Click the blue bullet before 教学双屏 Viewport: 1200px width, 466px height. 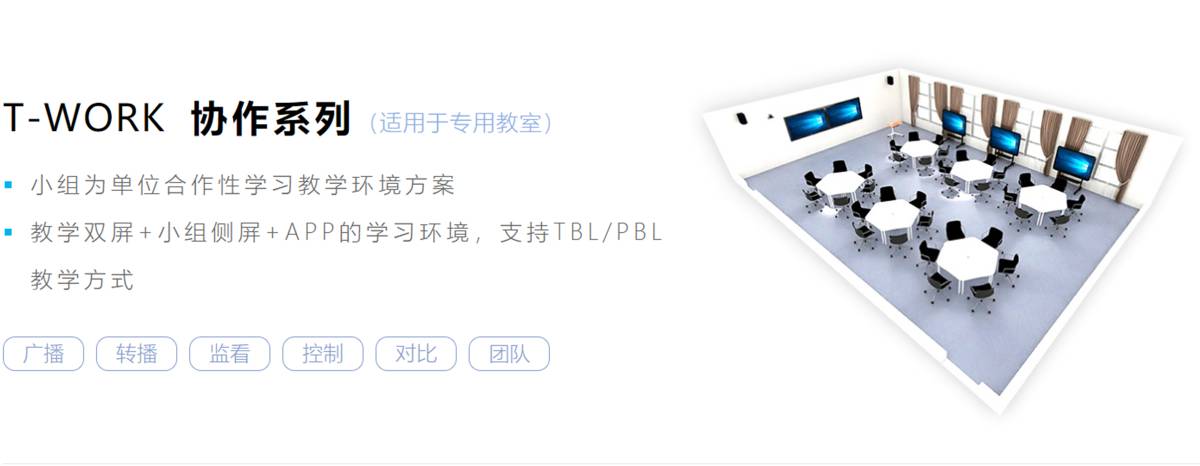(x=8, y=233)
